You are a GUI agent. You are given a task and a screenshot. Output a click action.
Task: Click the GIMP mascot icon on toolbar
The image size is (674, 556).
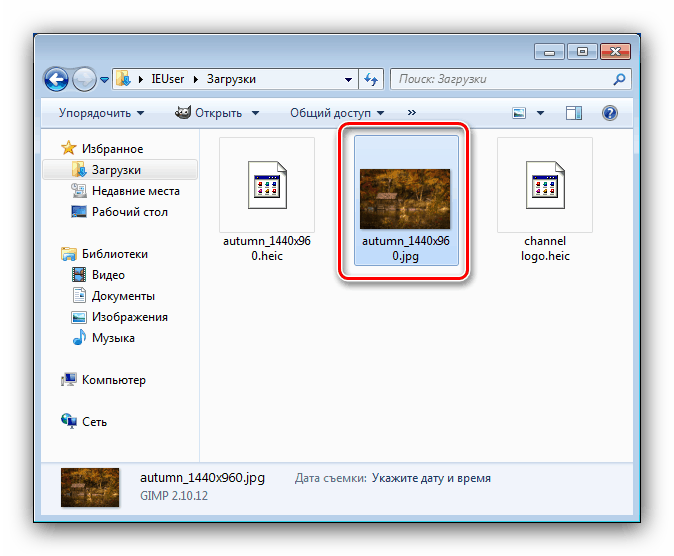(x=183, y=112)
